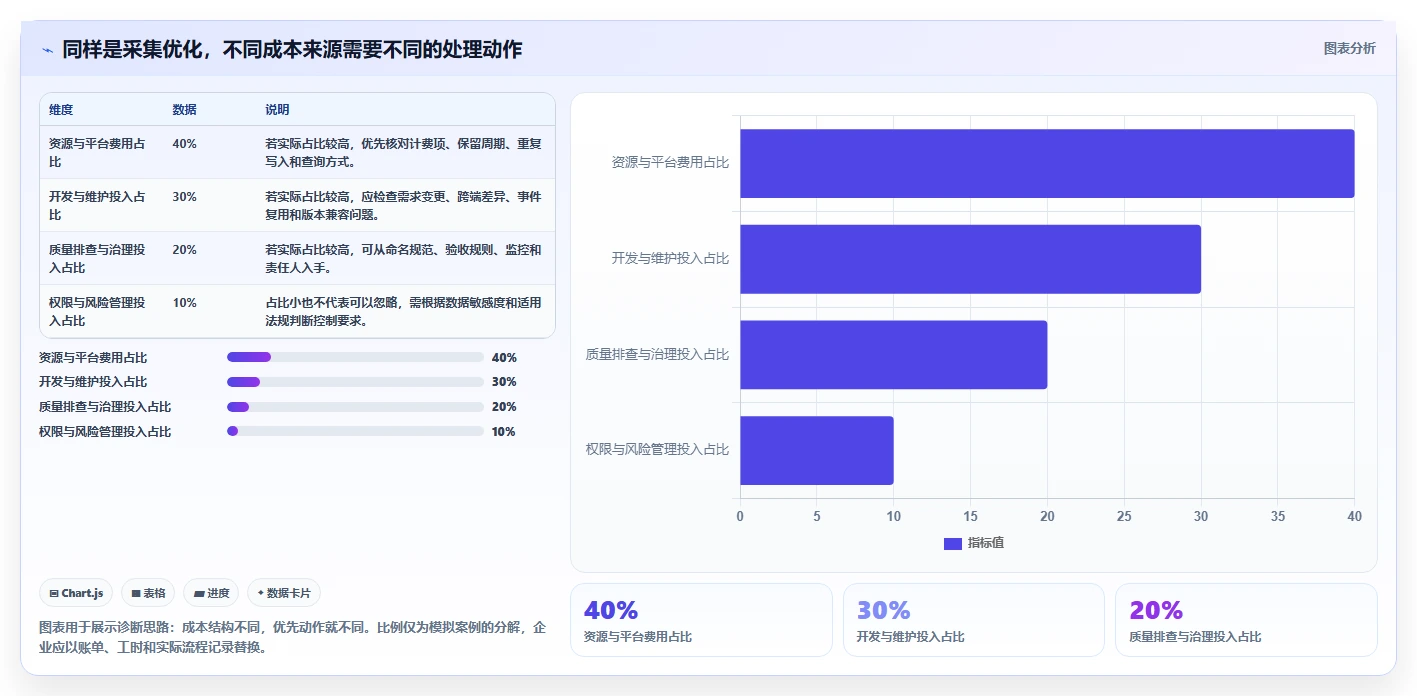Click the chart bar for 权限与风险管理投入占比
Image resolution: width=1417 pixels, height=696 pixels.
tap(817, 450)
